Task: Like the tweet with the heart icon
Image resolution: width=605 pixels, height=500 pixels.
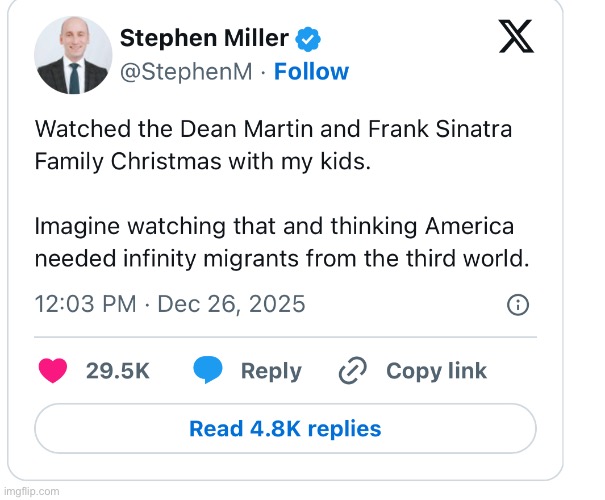Action: 53,371
